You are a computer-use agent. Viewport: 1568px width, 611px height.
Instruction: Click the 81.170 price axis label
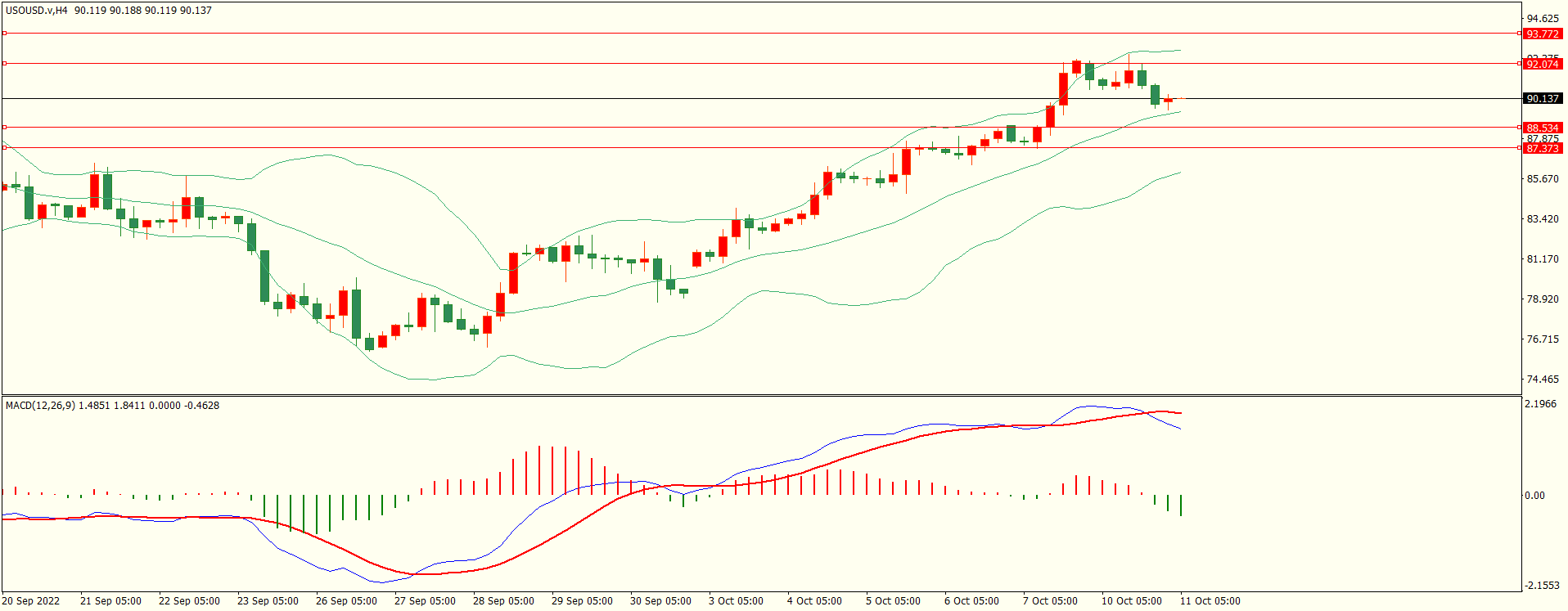click(x=1543, y=259)
